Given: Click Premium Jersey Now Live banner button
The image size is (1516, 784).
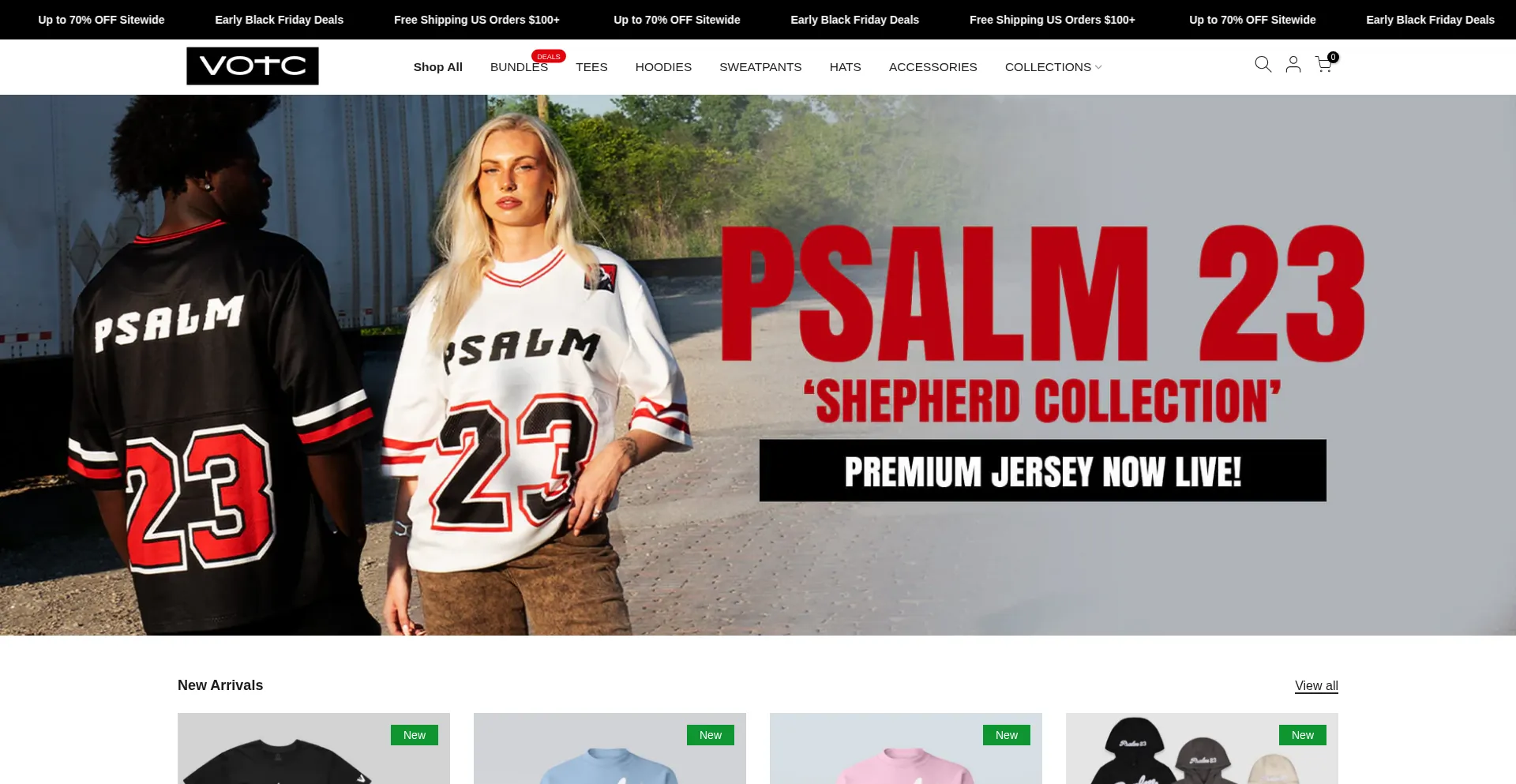Looking at the screenshot, I should tap(1042, 471).
